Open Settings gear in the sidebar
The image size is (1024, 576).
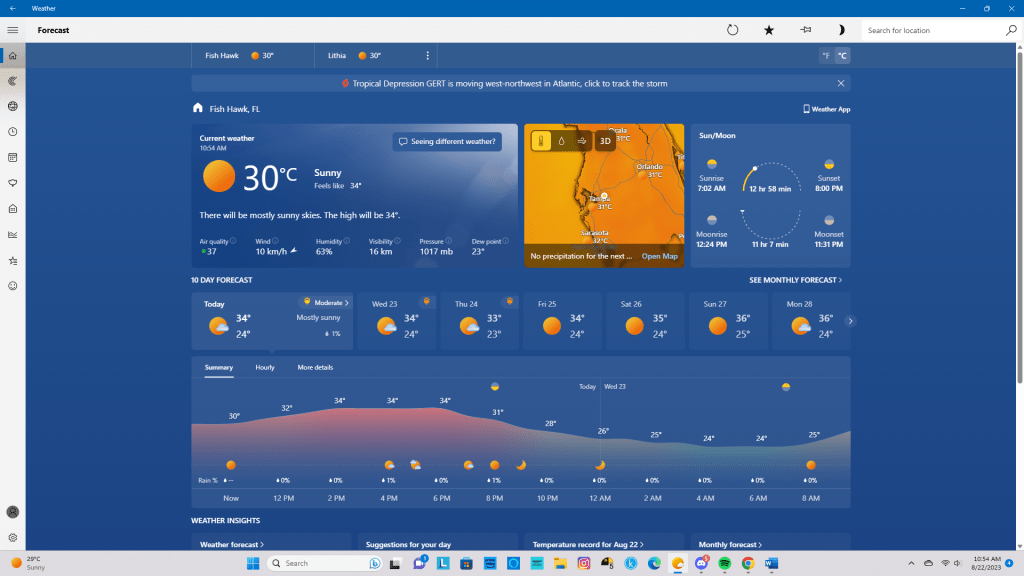[x=13, y=537]
